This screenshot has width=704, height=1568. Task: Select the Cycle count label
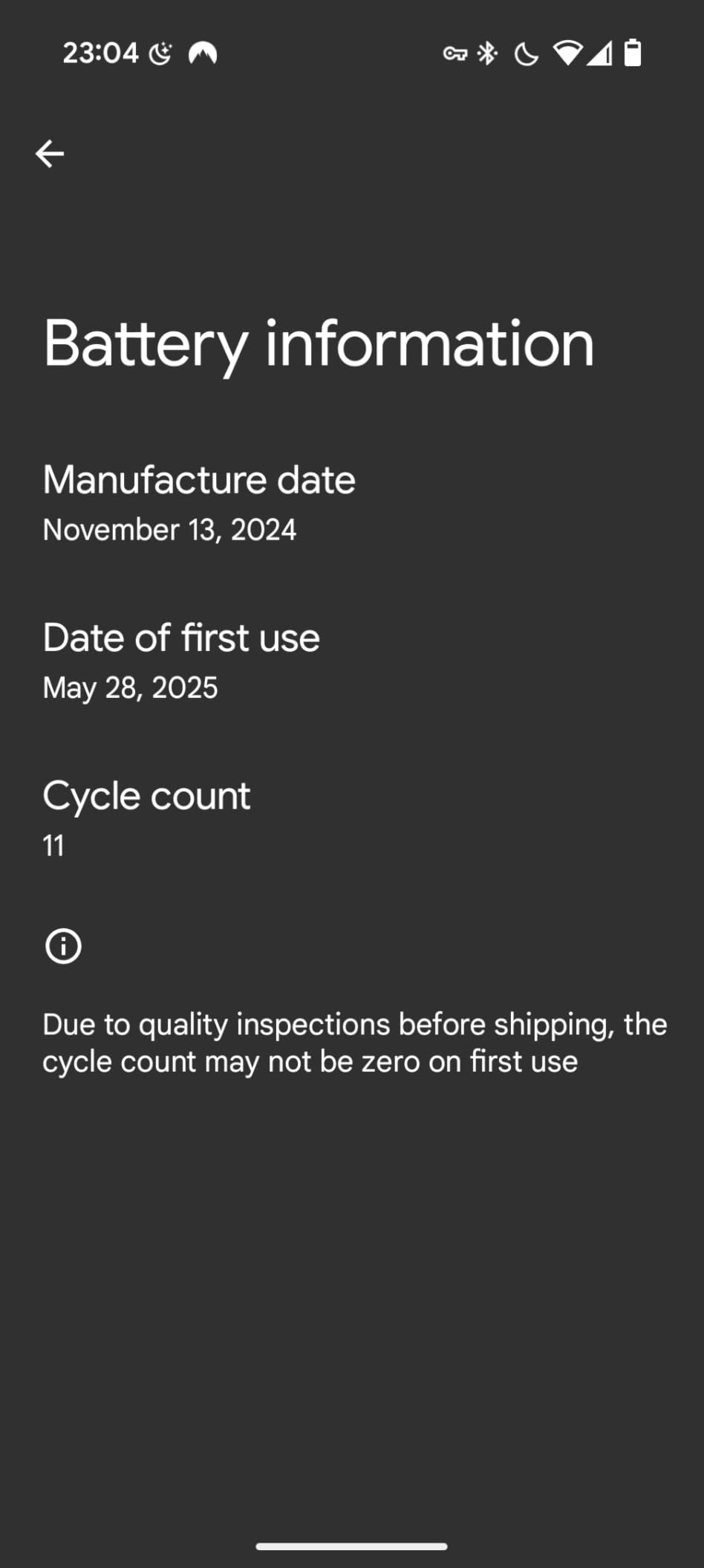coord(146,796)
